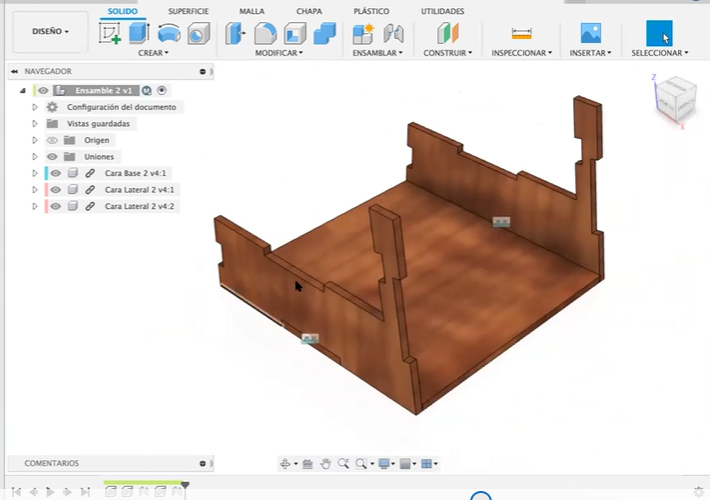Switch to the SUPERFICIE tab
Screen dimensions: 710x500
(x=188, y=11)
